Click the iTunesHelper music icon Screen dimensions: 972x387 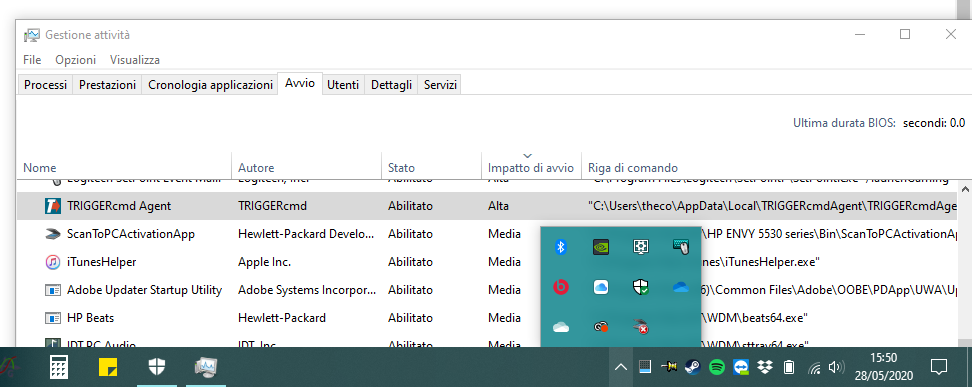coord(53,262)
